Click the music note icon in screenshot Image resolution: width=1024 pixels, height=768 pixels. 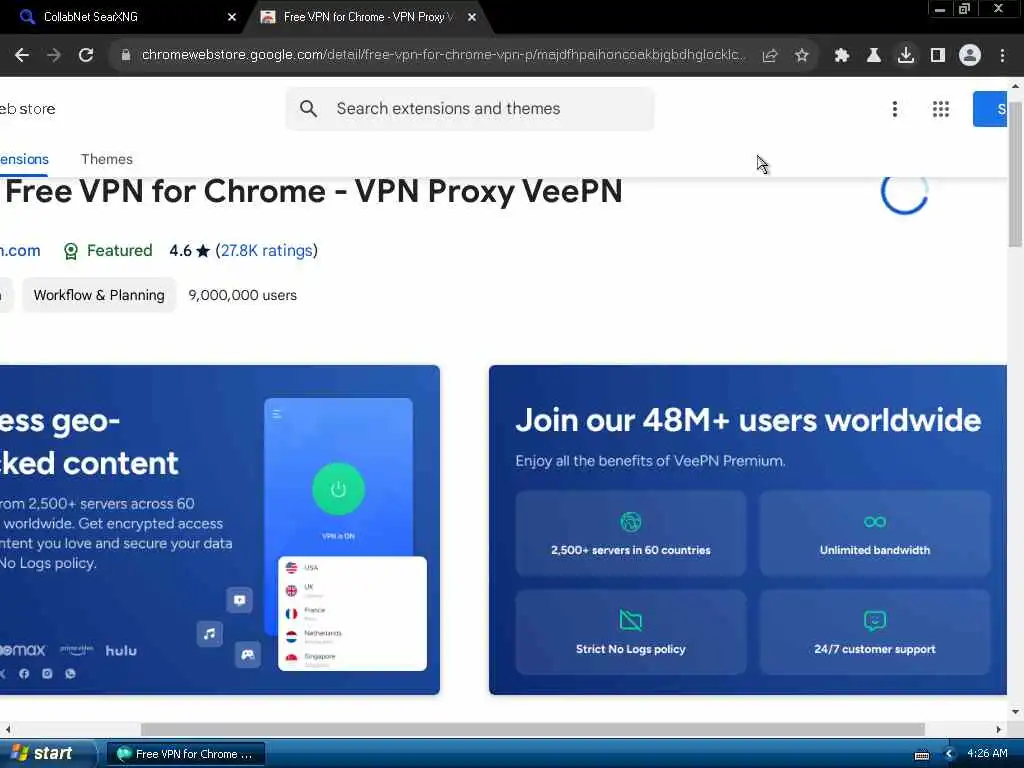pos(210,633)
